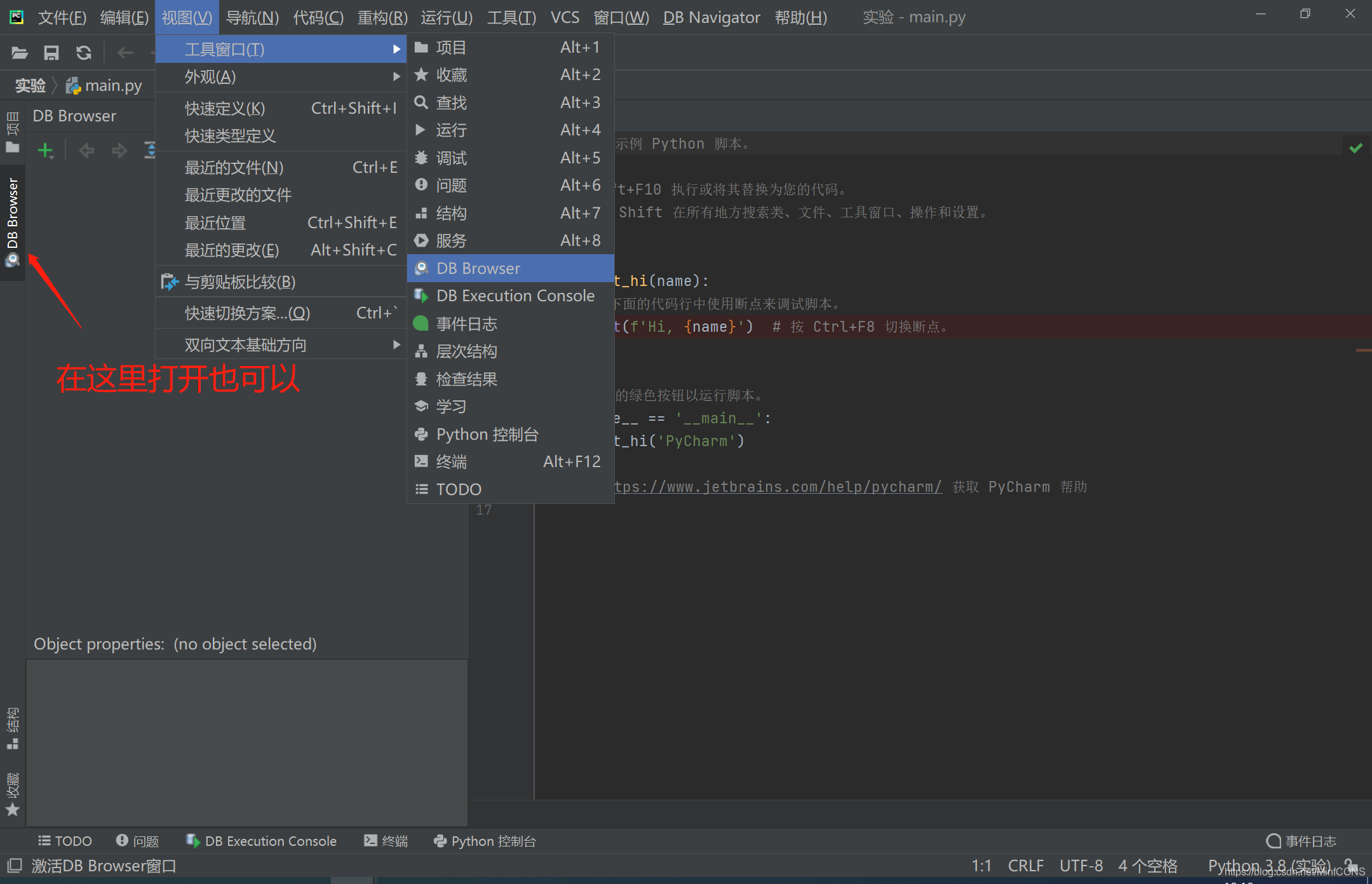Click Recently Changed Files entry
Image resolution: width=1372 pixels, height=884 pixels.
coord(281,195)
